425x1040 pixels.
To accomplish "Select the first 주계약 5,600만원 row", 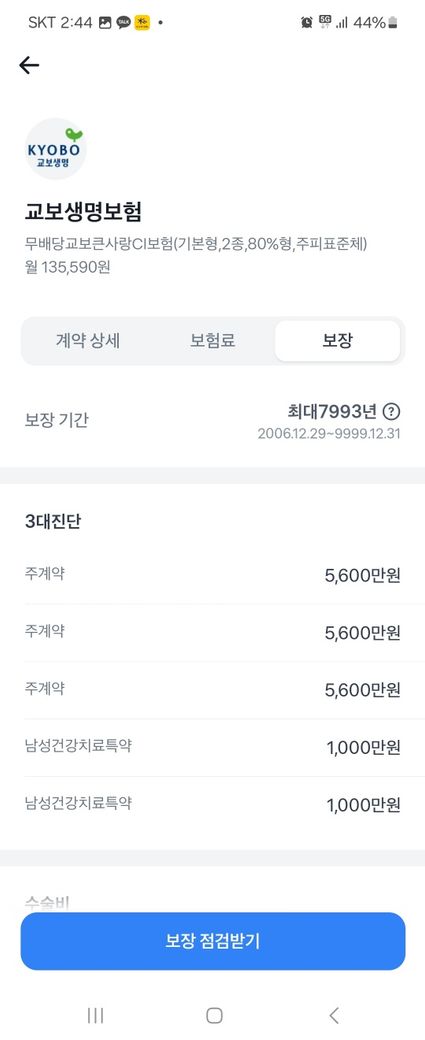I will 213,575.
